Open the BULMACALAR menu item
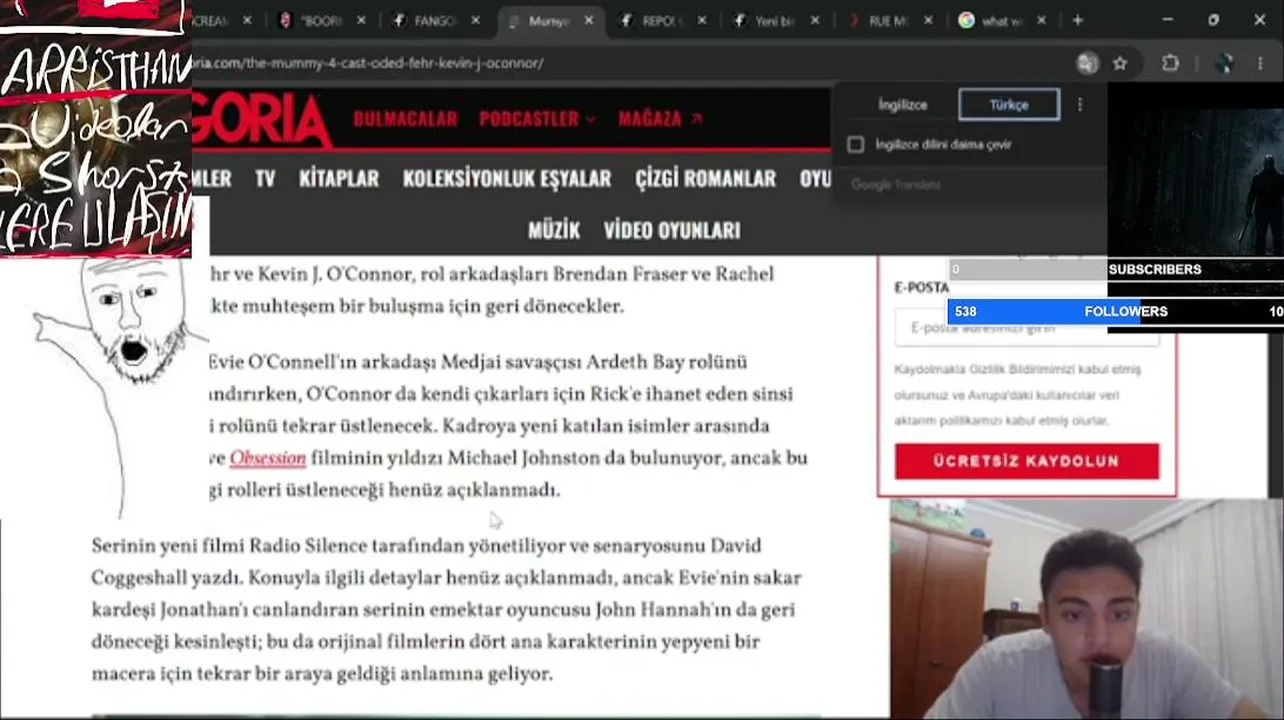1284x720 pixels. pos(405,119)
